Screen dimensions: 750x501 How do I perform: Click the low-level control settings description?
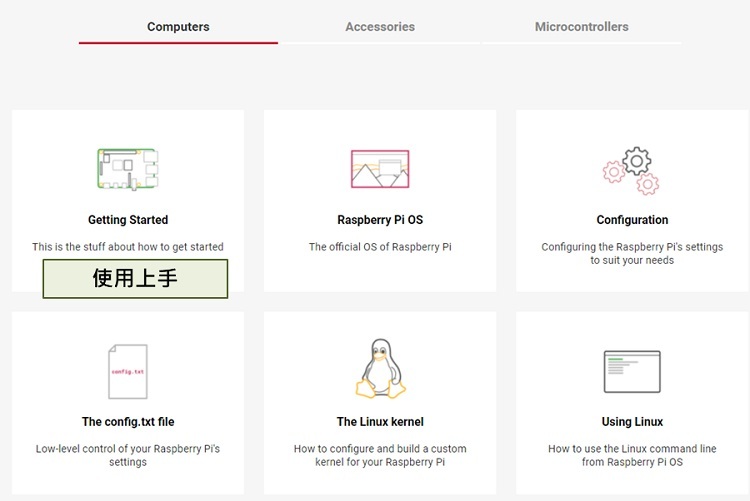point(128,456)
